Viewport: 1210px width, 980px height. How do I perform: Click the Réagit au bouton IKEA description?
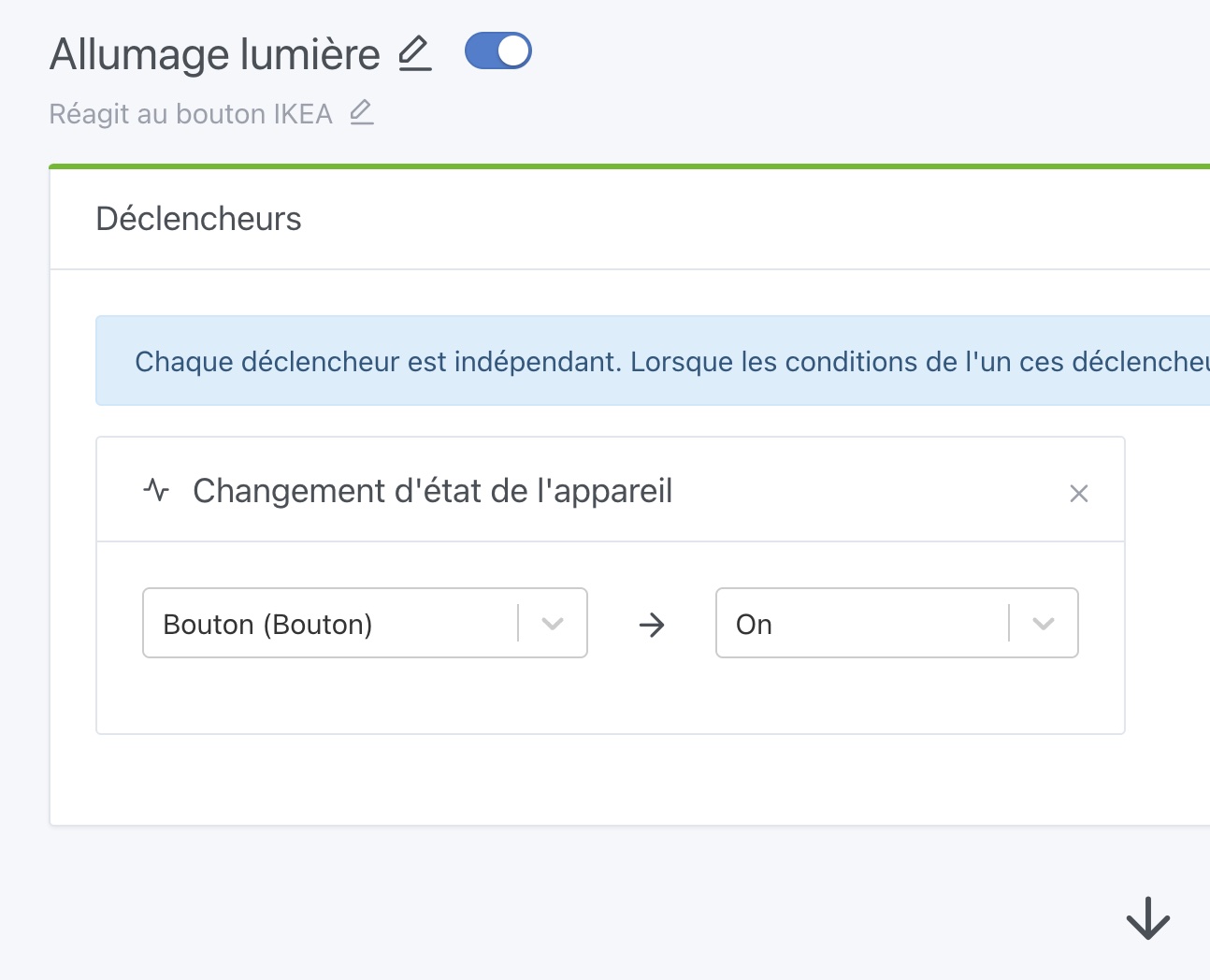(191, 114)
